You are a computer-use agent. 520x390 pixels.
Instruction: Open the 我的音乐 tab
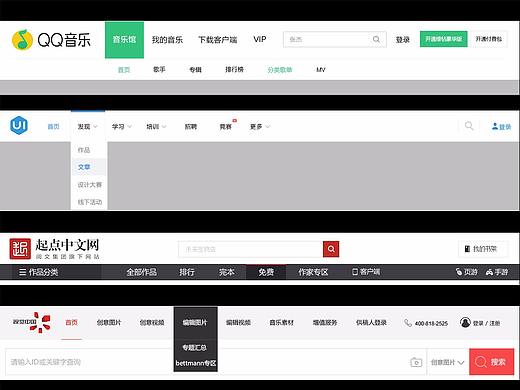pyautogui.click(x=167, y=40)
